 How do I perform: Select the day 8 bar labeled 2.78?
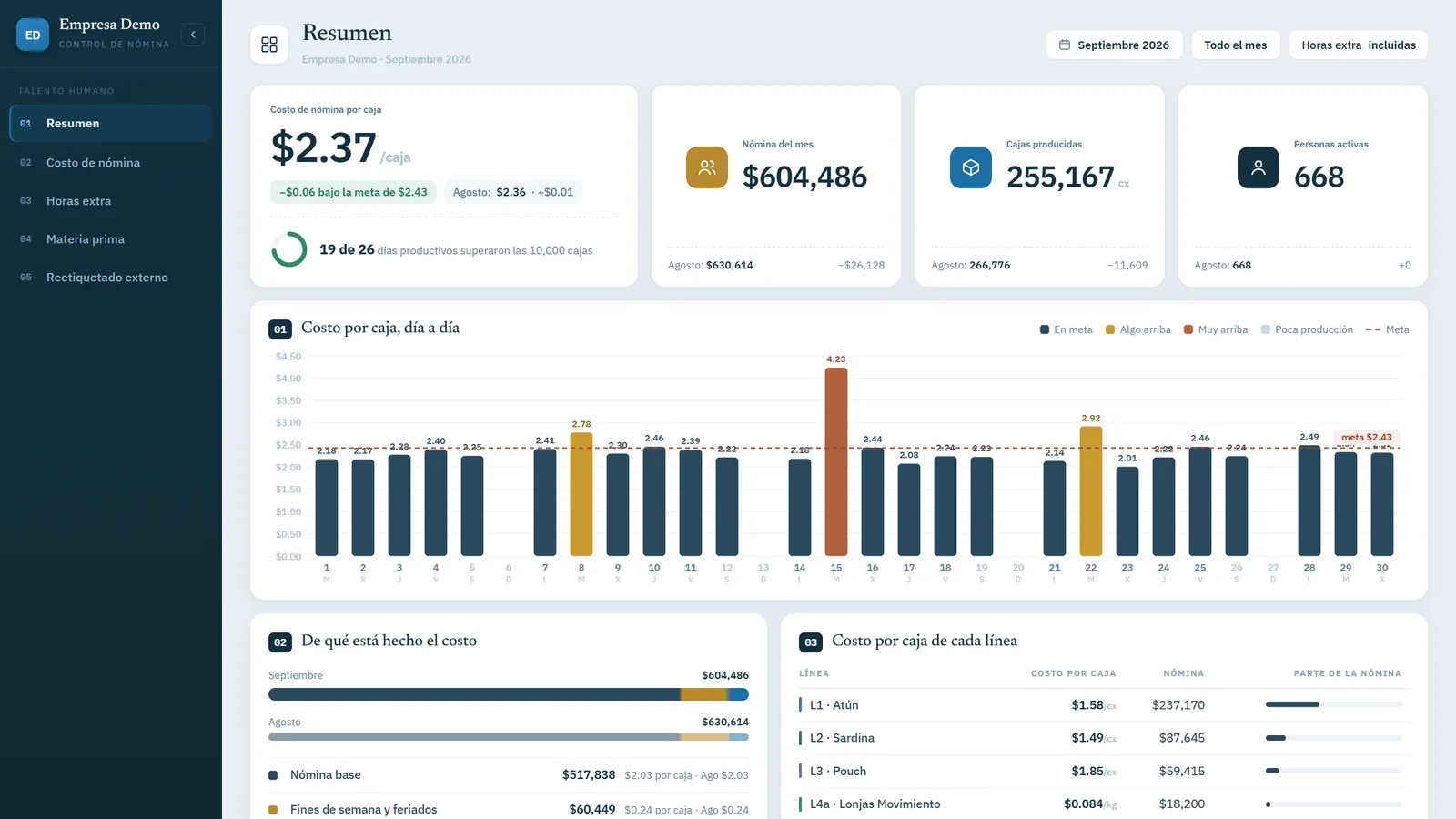(581, 494)
